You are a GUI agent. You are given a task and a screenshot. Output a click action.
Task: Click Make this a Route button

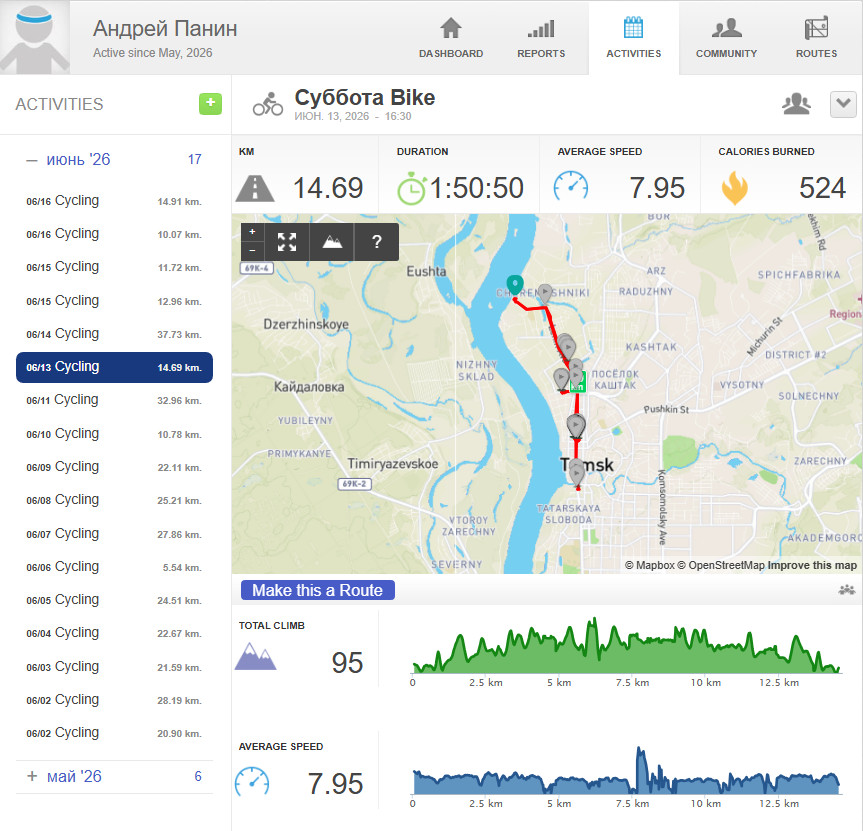(318, 590)
